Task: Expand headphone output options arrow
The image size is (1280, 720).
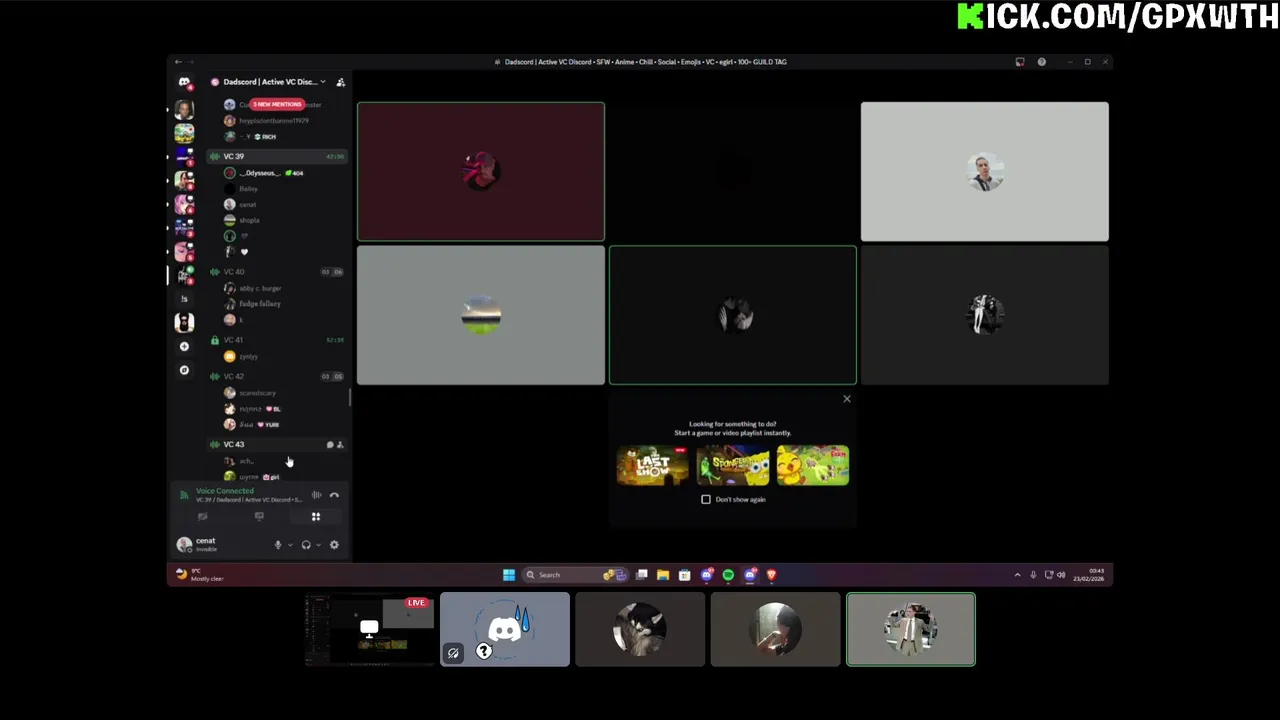Action: [x=318, y=545]
